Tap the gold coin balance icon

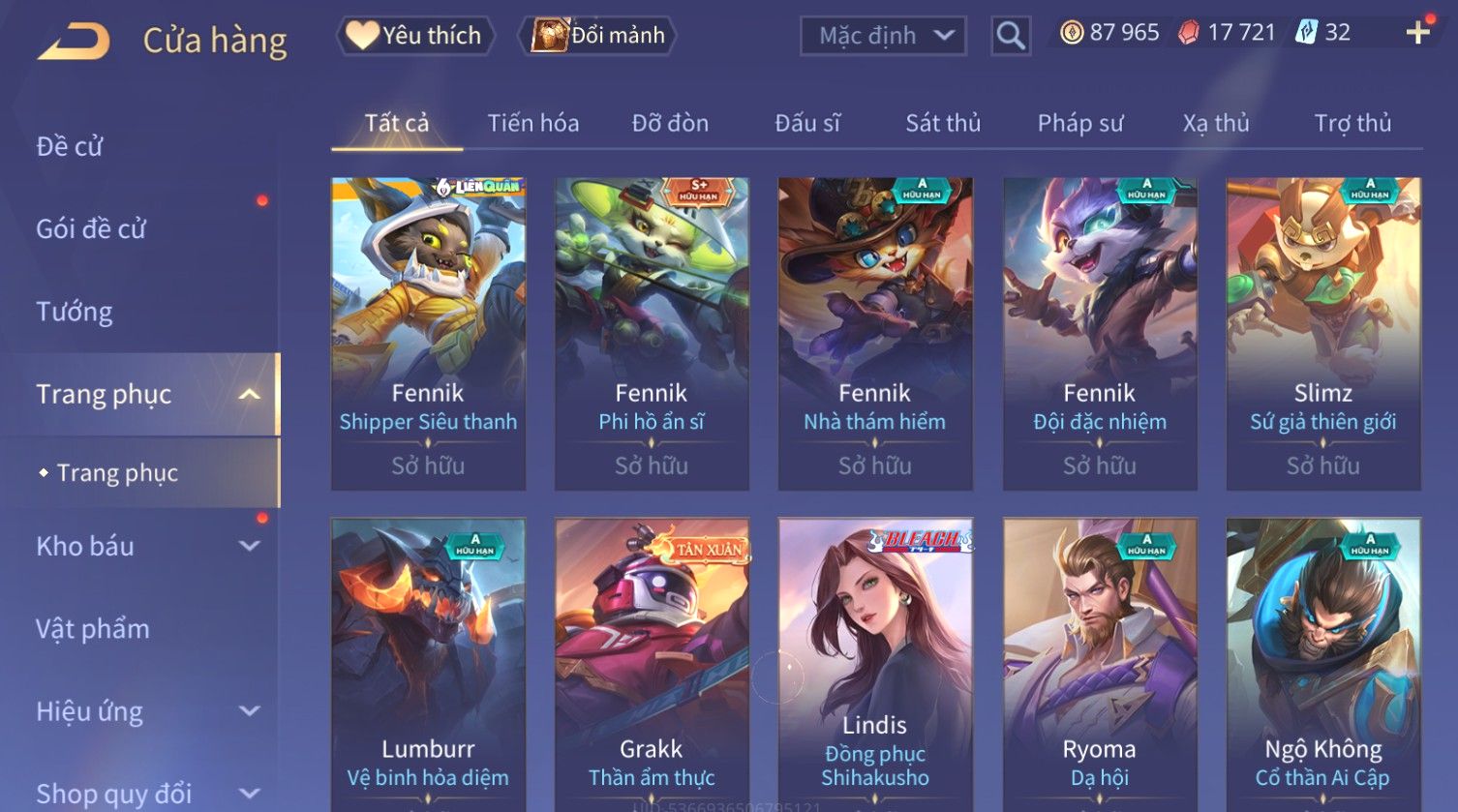tap(1072, 33)
